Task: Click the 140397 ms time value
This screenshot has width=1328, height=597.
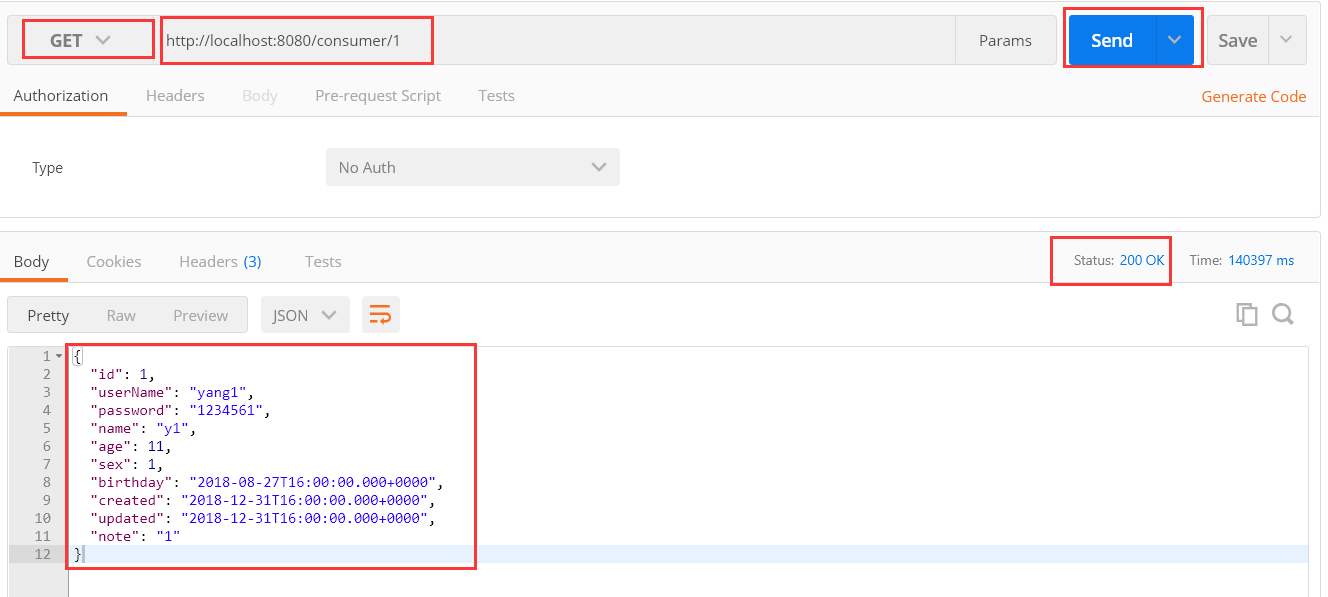Action: [1261, 260]
